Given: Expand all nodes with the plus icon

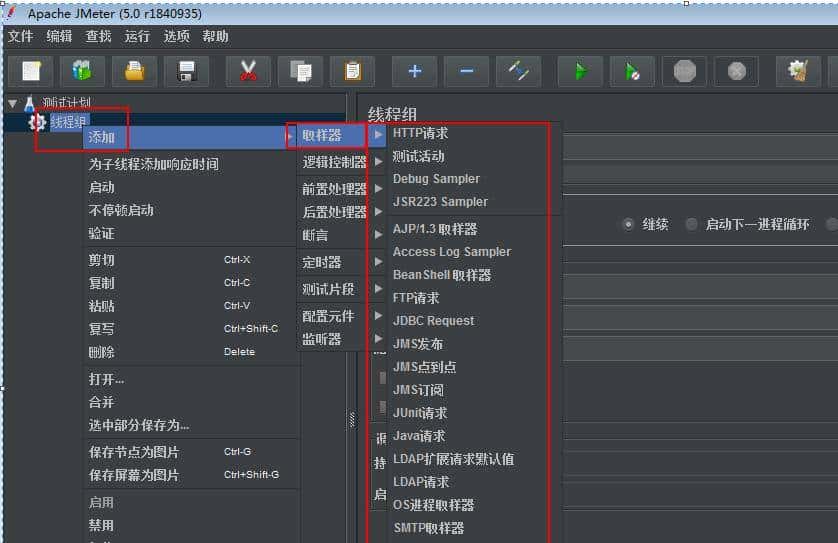Looking at the screenshot, I should pos(414,71).
